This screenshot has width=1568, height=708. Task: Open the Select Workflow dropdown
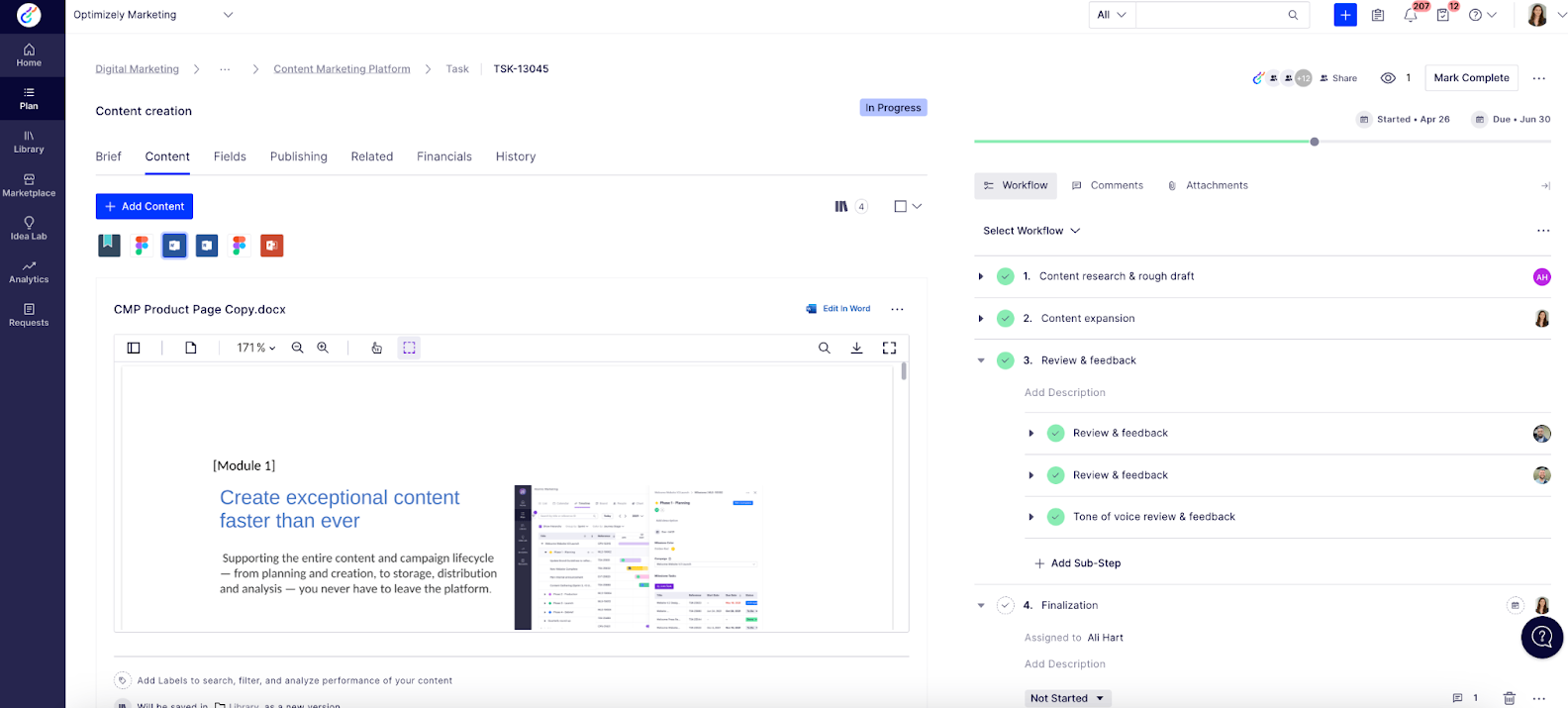(1030, 231)
